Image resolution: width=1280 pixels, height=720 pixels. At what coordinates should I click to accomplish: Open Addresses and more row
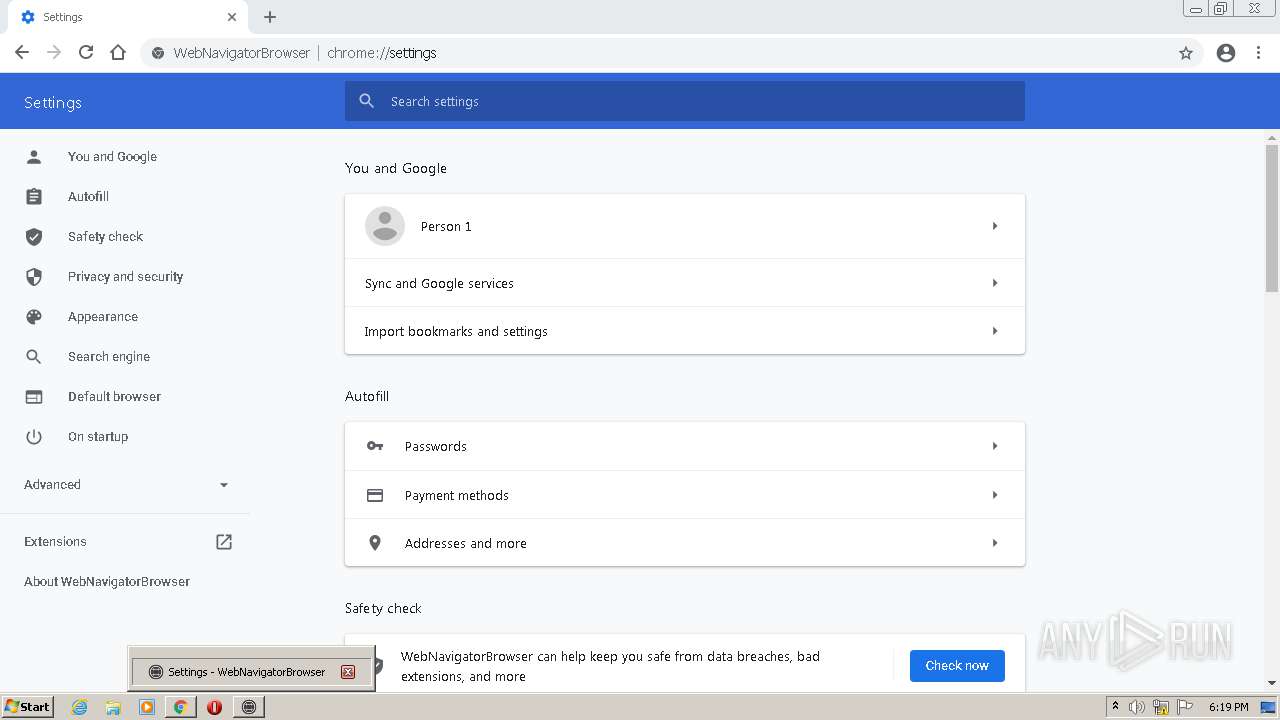(685, 543)
